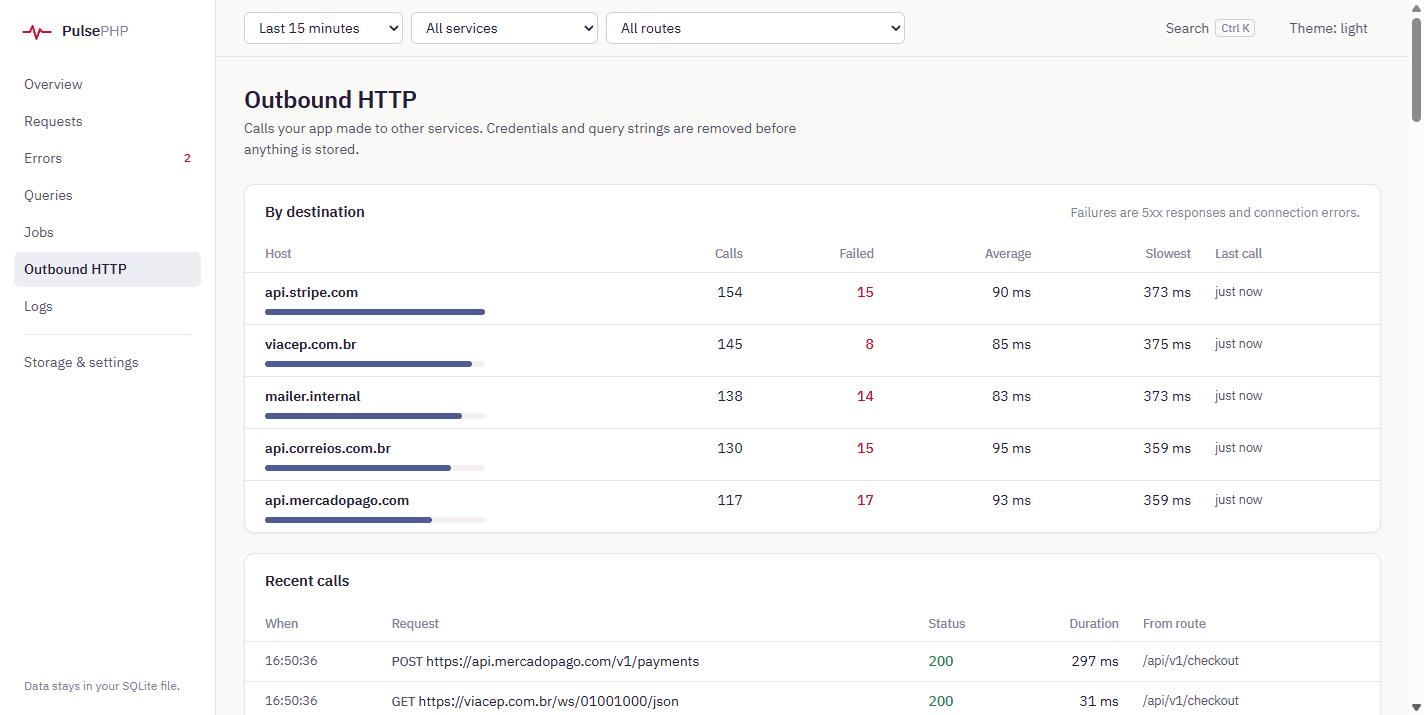
Task: Open the mailer.internal destination
Action: click(312, 396)
